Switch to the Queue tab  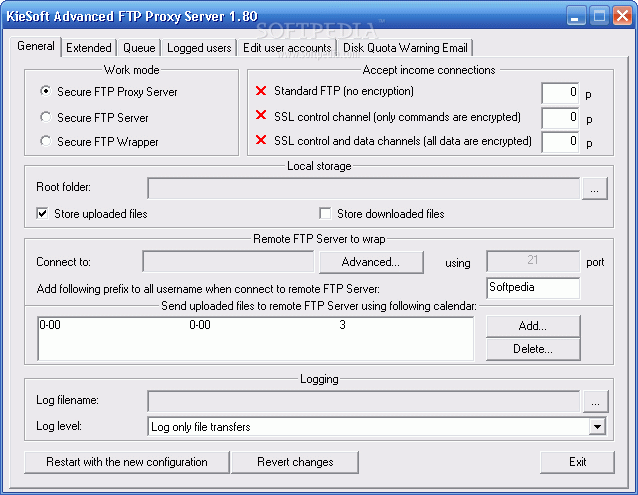(x=139, y=48)
